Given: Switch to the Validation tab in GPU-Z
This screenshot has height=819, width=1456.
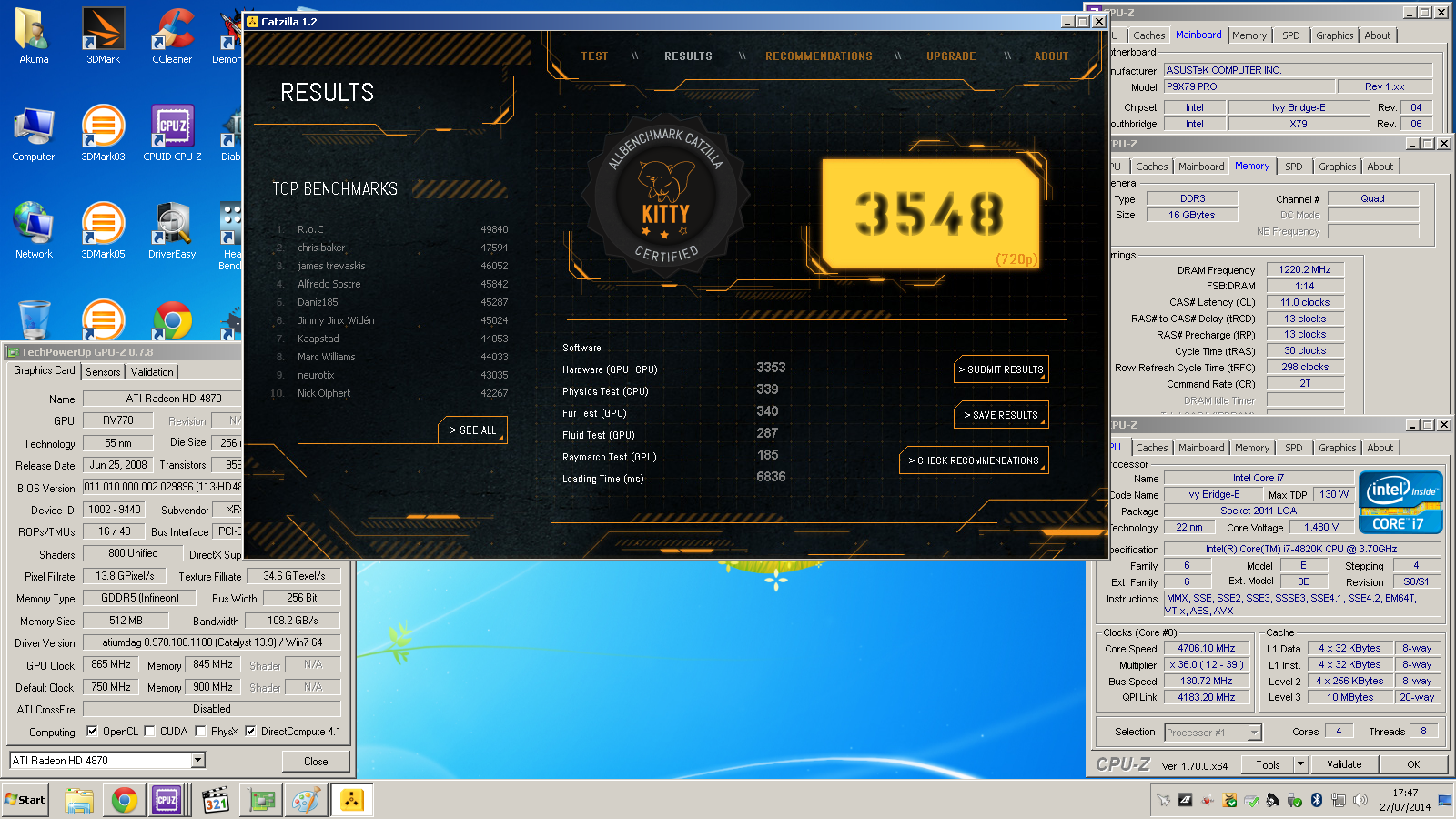Looking at the screenshot, I should [x=152, y=372].
